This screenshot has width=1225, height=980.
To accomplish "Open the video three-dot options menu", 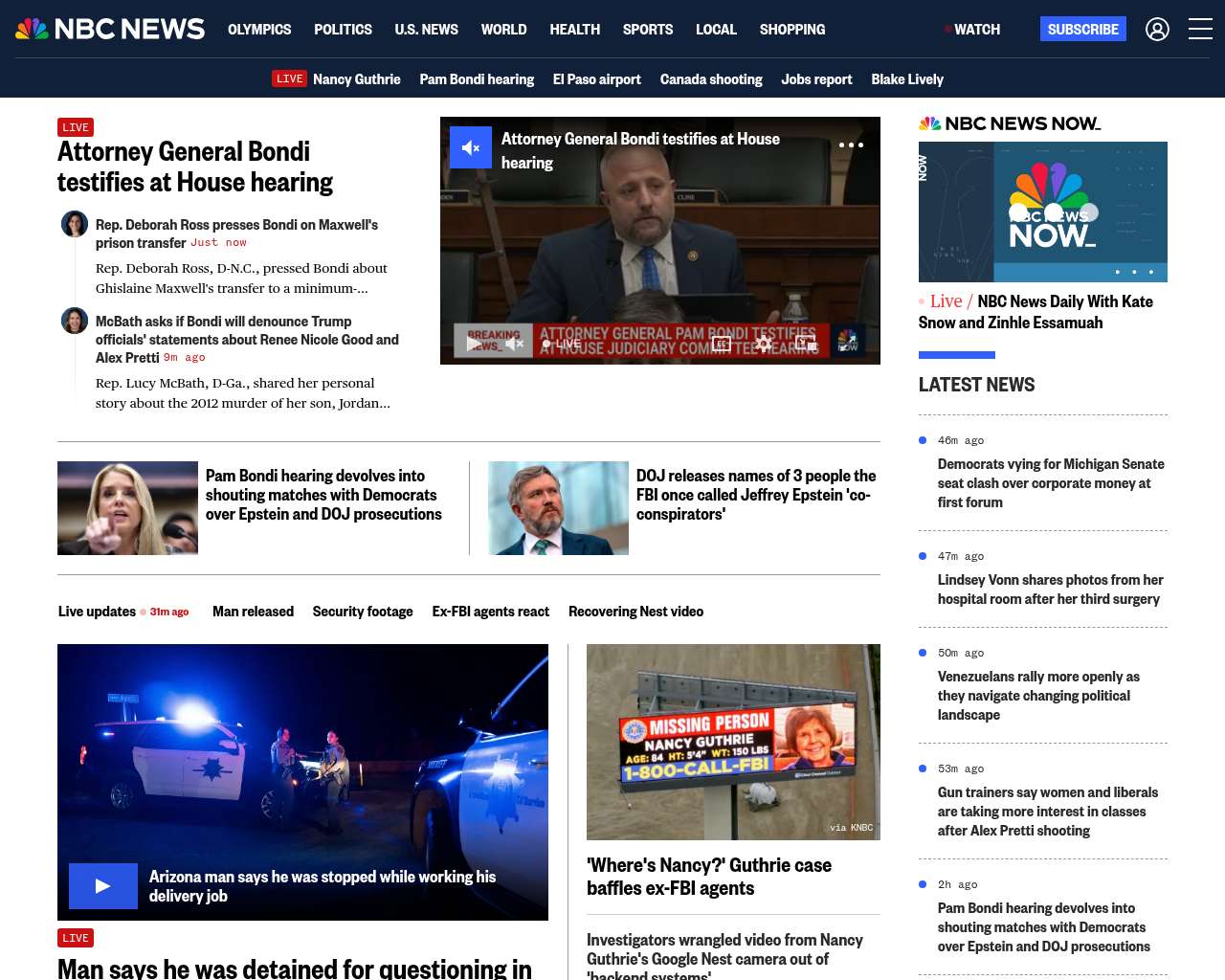I will point(851,145).
